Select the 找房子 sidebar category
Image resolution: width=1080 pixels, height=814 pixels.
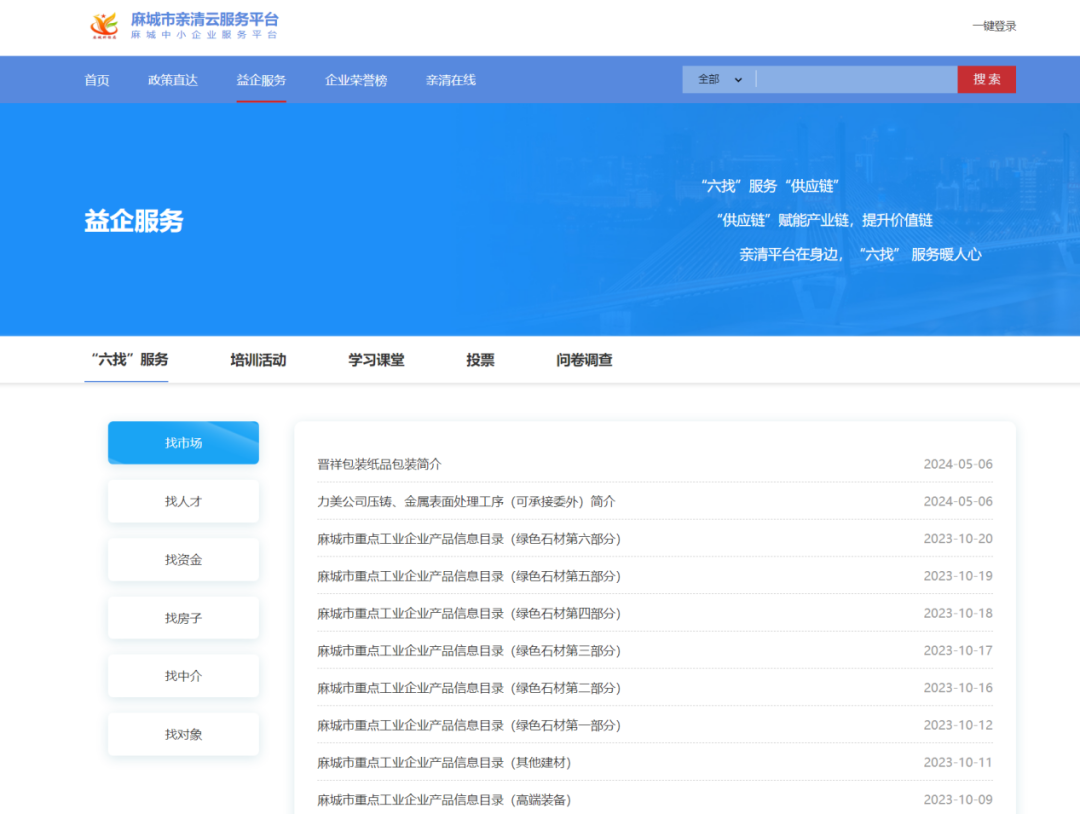point(183,617)
